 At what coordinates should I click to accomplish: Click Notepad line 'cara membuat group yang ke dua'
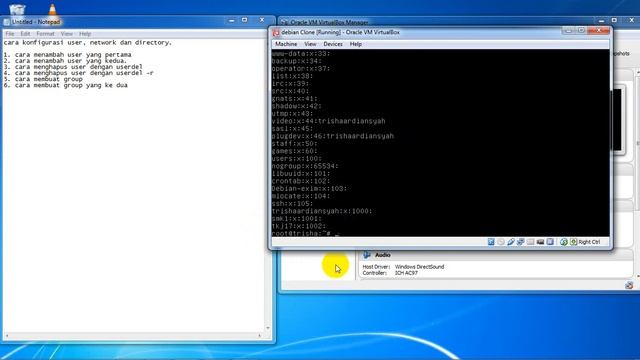[71, 85]
